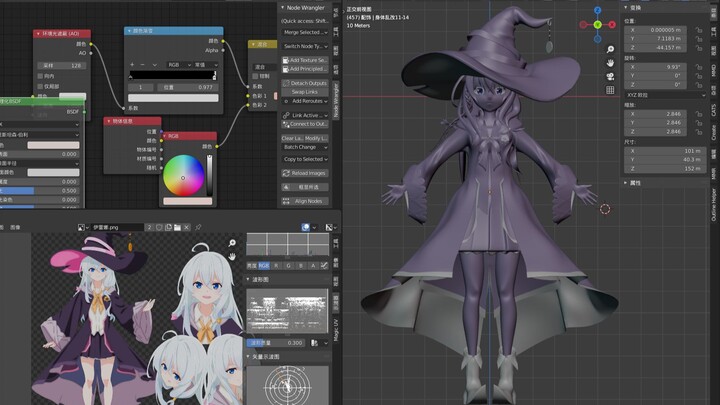Open the Create sidebar tab
The height and width of the screenshot is (405, 720).
(x=714, y=133)
